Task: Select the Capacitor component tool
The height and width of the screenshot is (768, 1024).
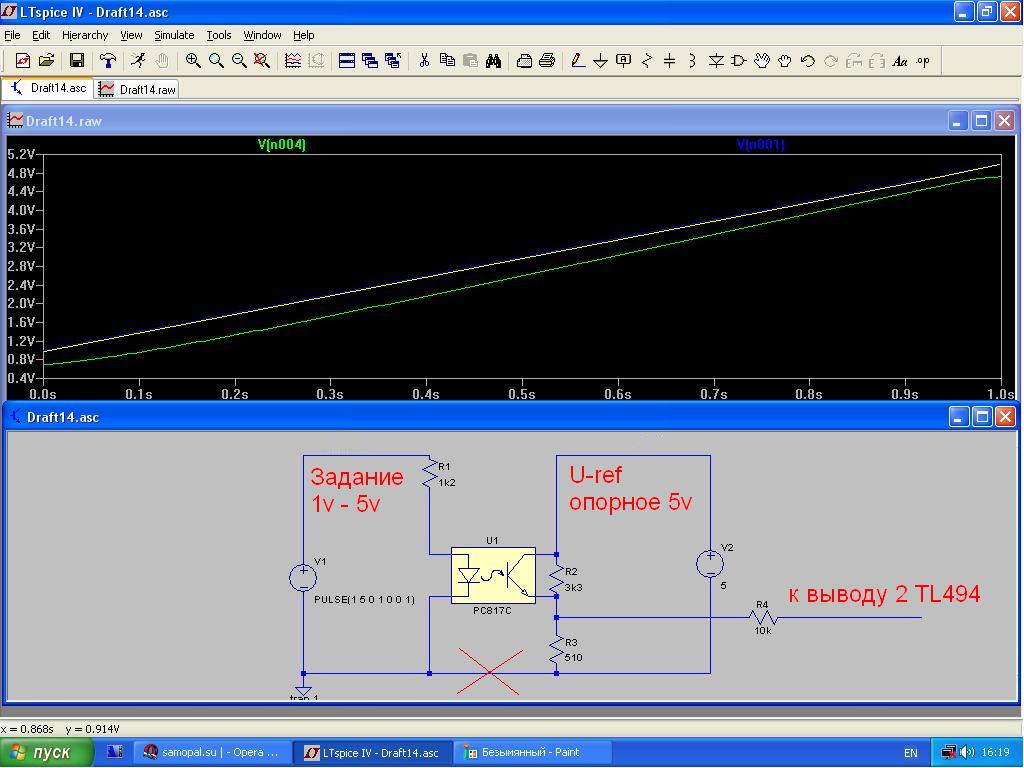Action: [x=669, y=61]
